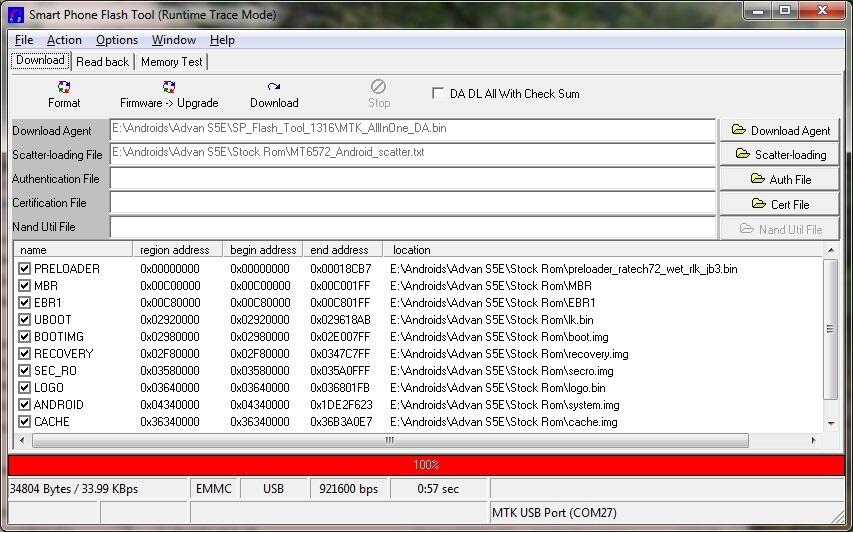
Task: Untick the ANDROID partition checkbox
Action: (x=25, y=405)
